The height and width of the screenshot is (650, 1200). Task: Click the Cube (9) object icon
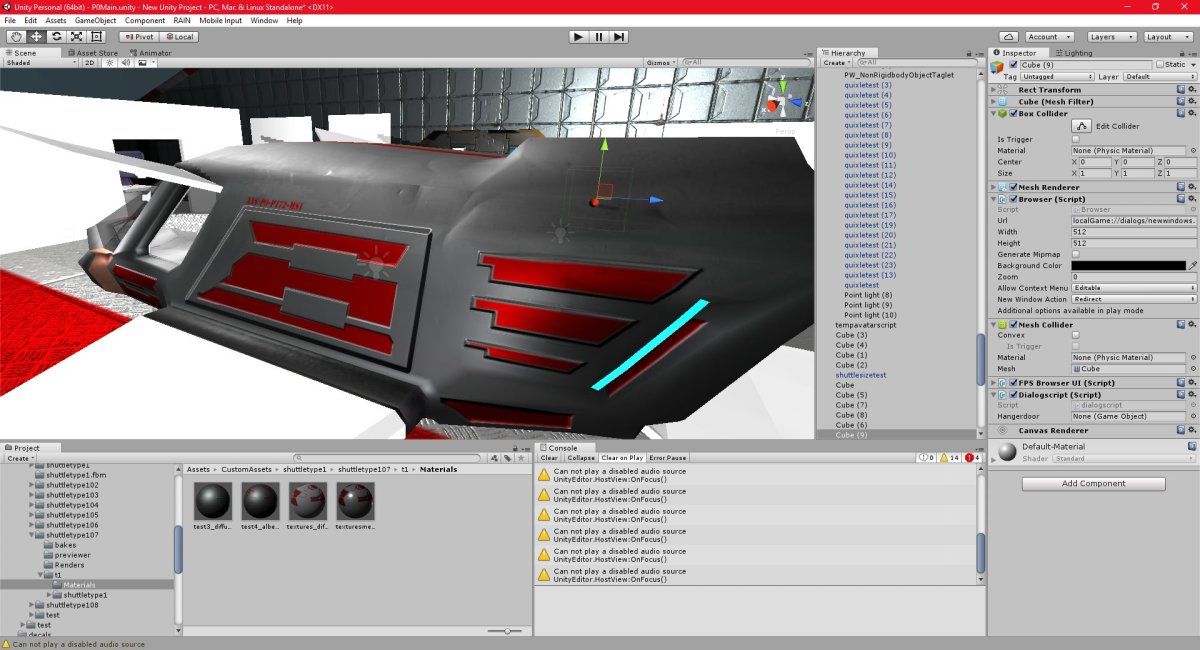tap(997, 65)
